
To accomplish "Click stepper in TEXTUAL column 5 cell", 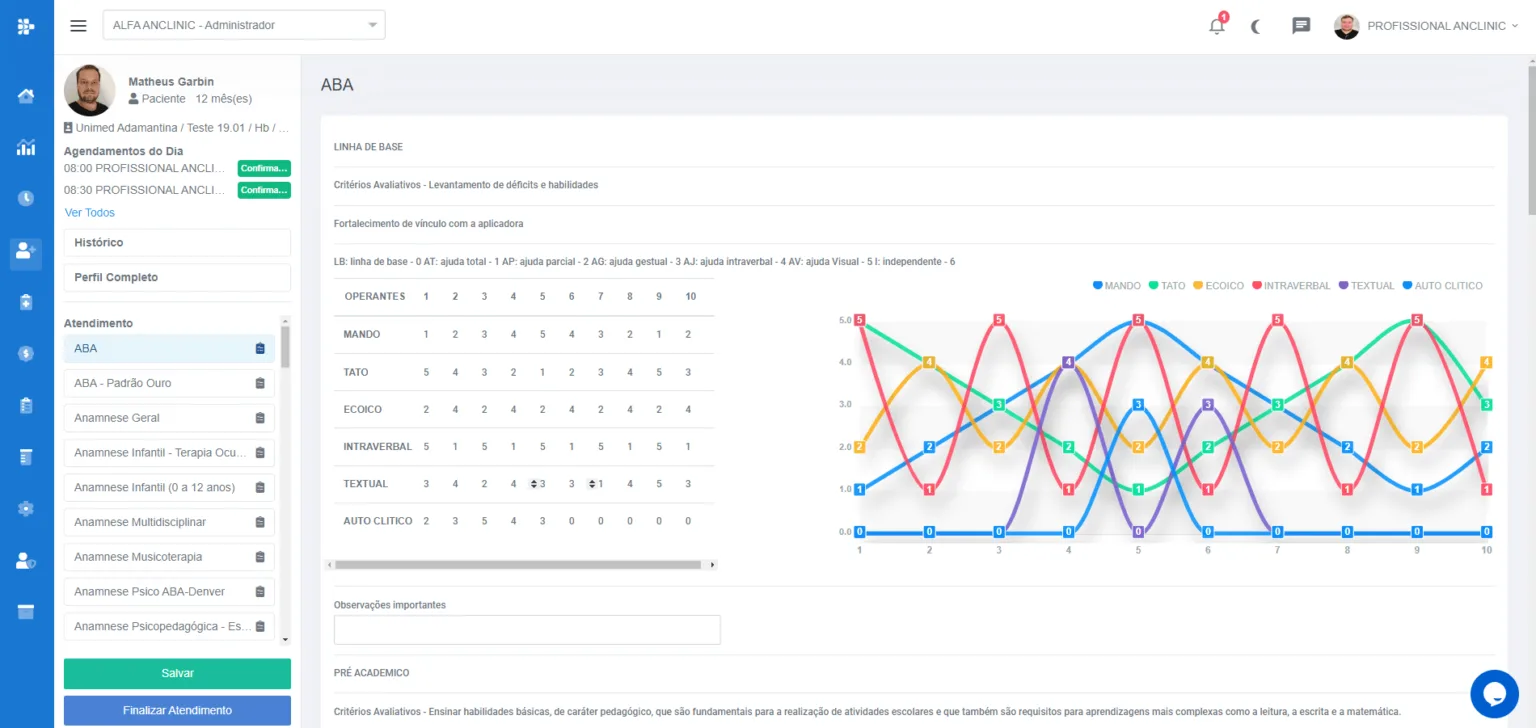I will pos(534,484).
